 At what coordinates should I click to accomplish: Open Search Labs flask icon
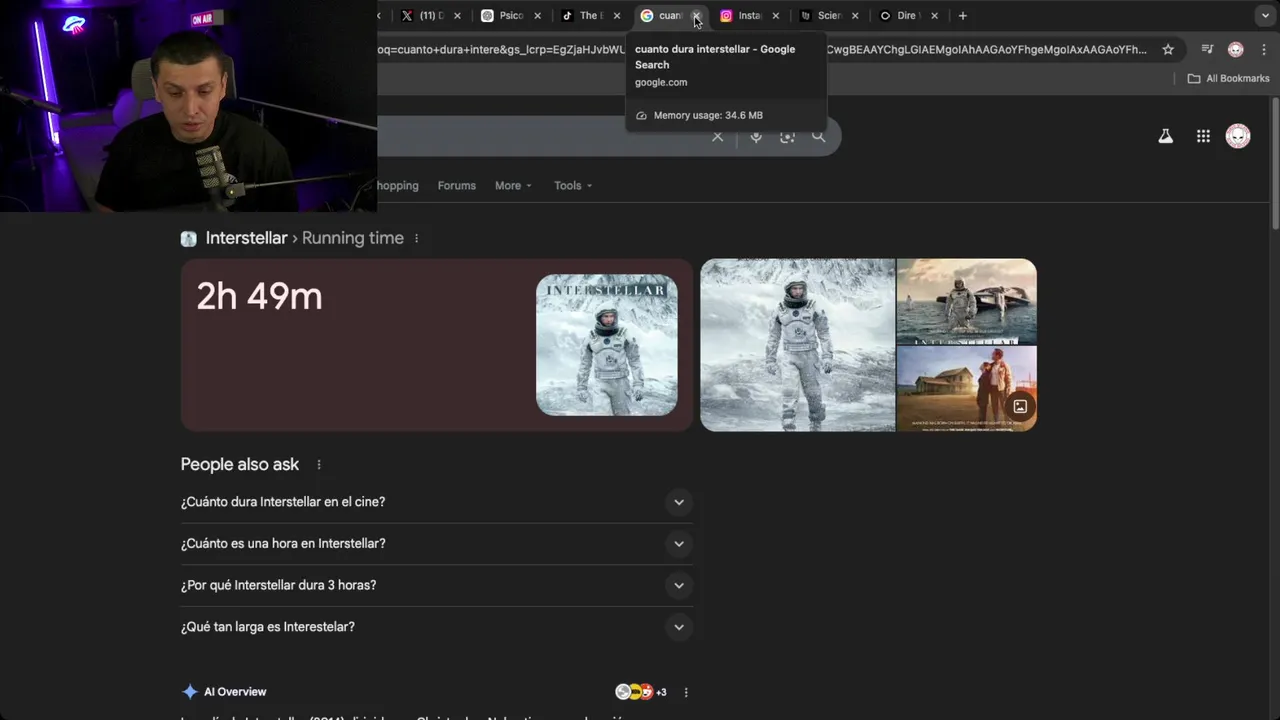click(1165, 136)
